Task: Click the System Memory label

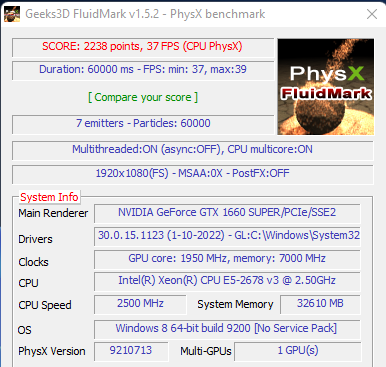Action: (235, 304)
